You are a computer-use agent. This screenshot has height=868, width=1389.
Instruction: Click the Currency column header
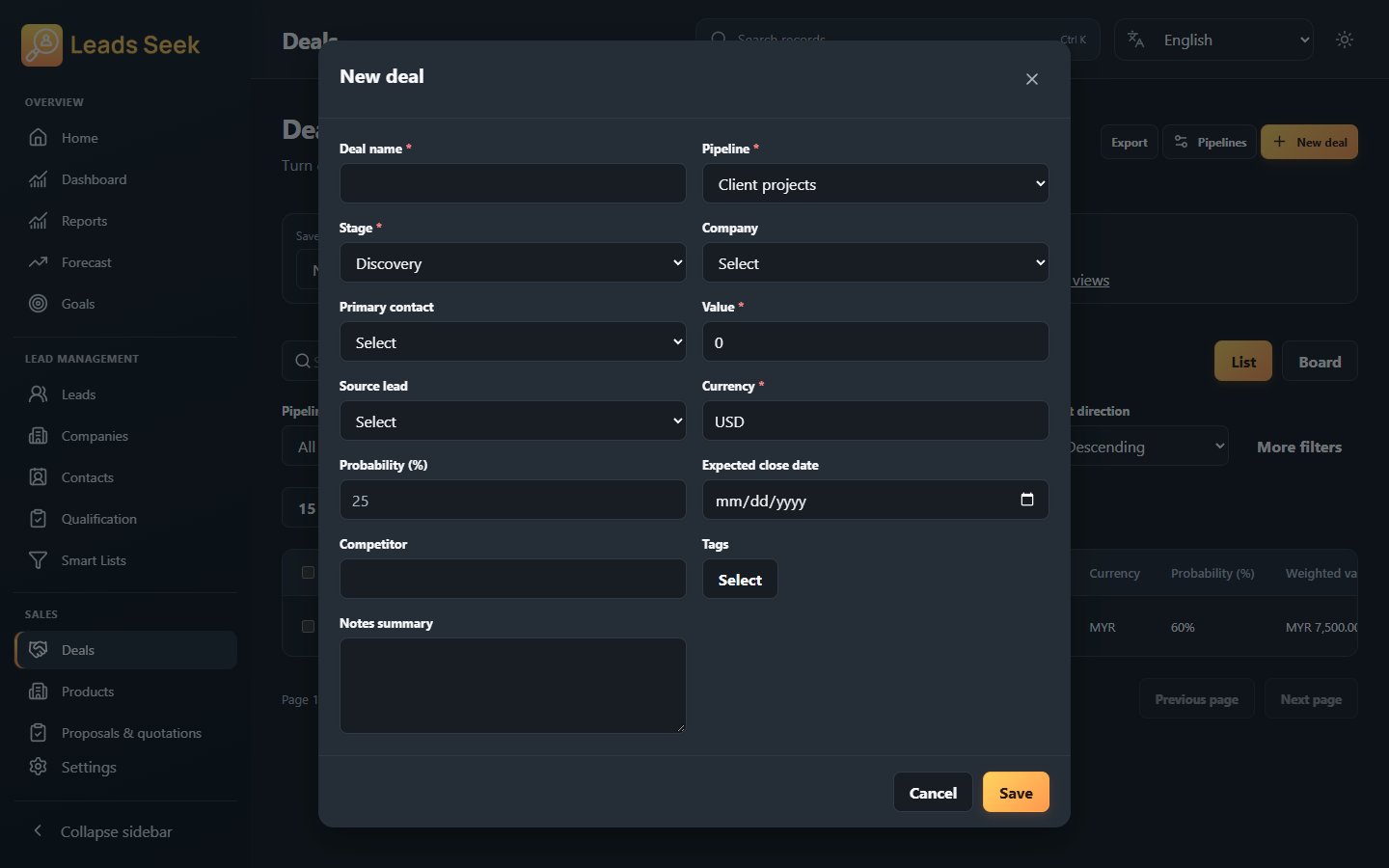point(1114,573)
